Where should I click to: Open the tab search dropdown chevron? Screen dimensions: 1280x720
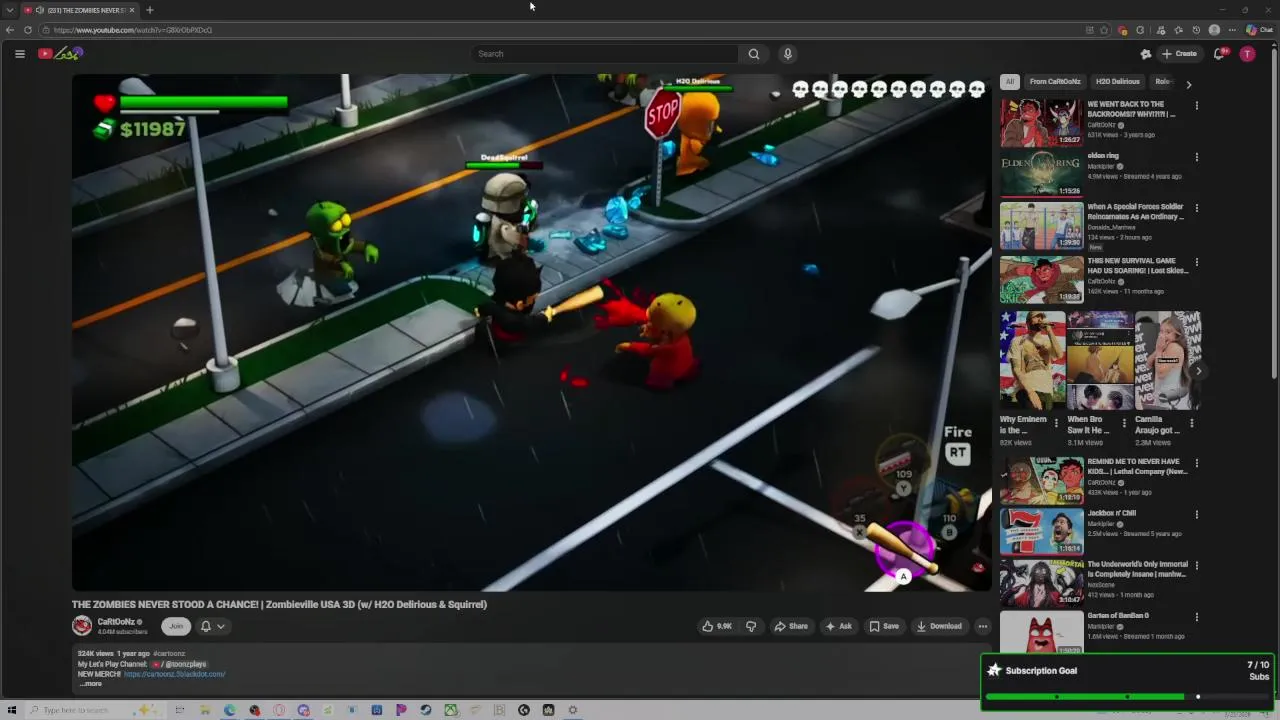point(10,10)
